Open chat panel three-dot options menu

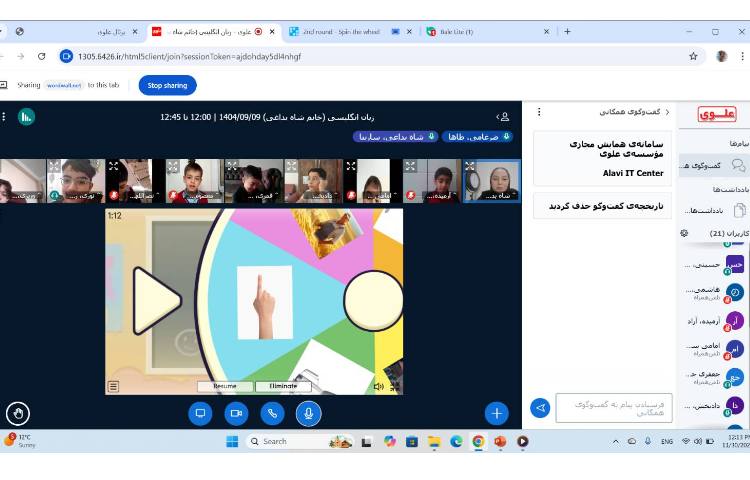(x=539, y=112)
